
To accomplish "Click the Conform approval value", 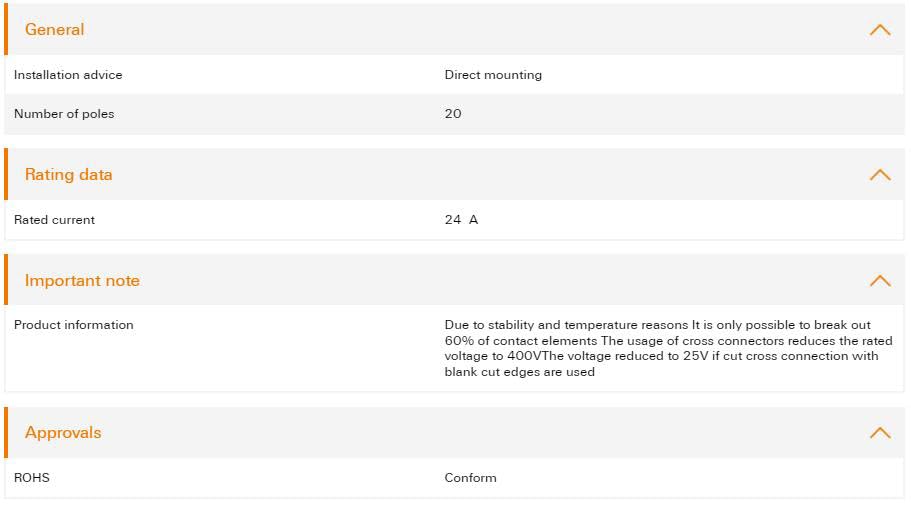I will 471,478.
